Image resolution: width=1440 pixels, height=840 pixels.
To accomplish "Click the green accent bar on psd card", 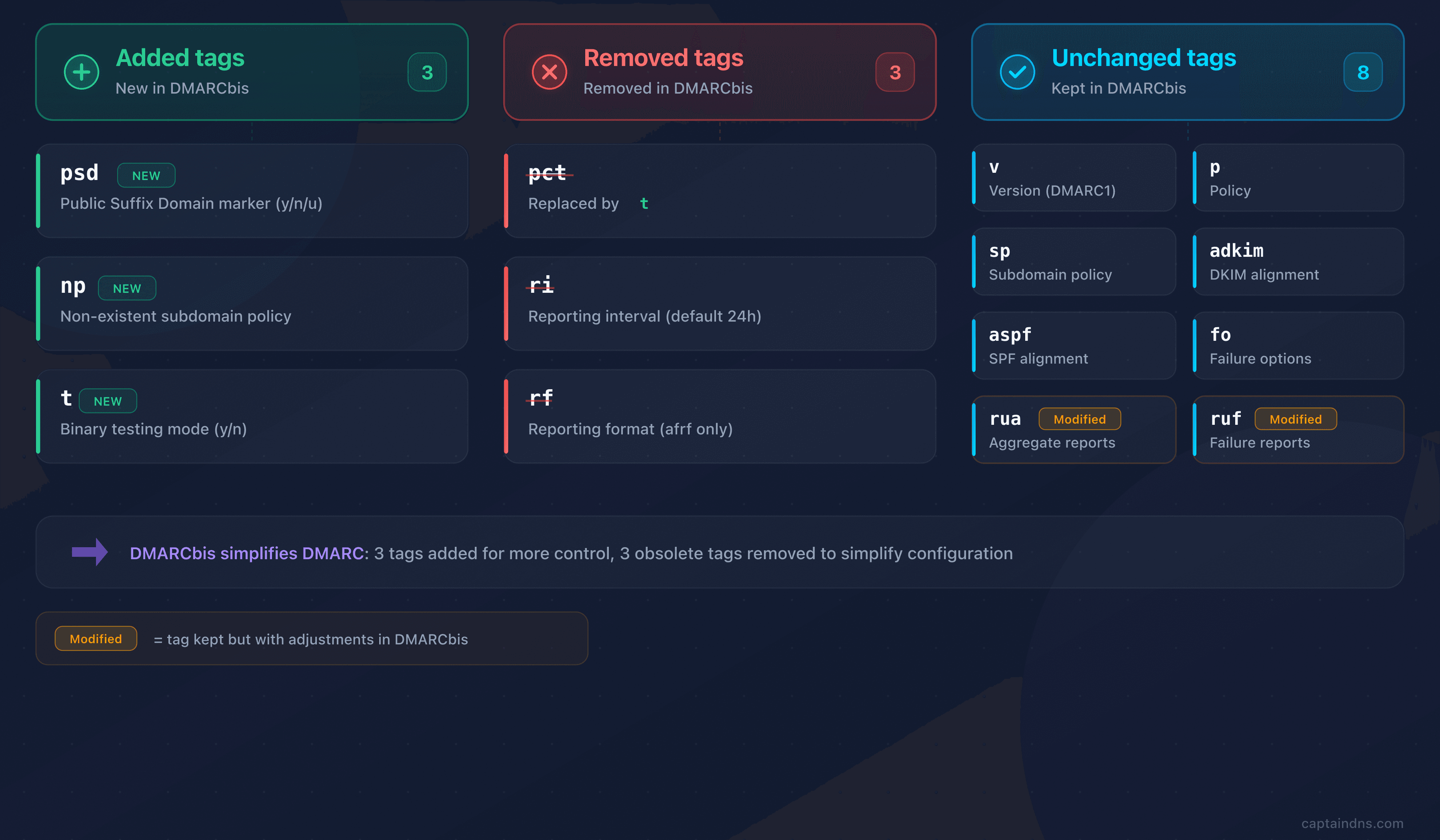I will pyautogui.click(x=38, y=191).
